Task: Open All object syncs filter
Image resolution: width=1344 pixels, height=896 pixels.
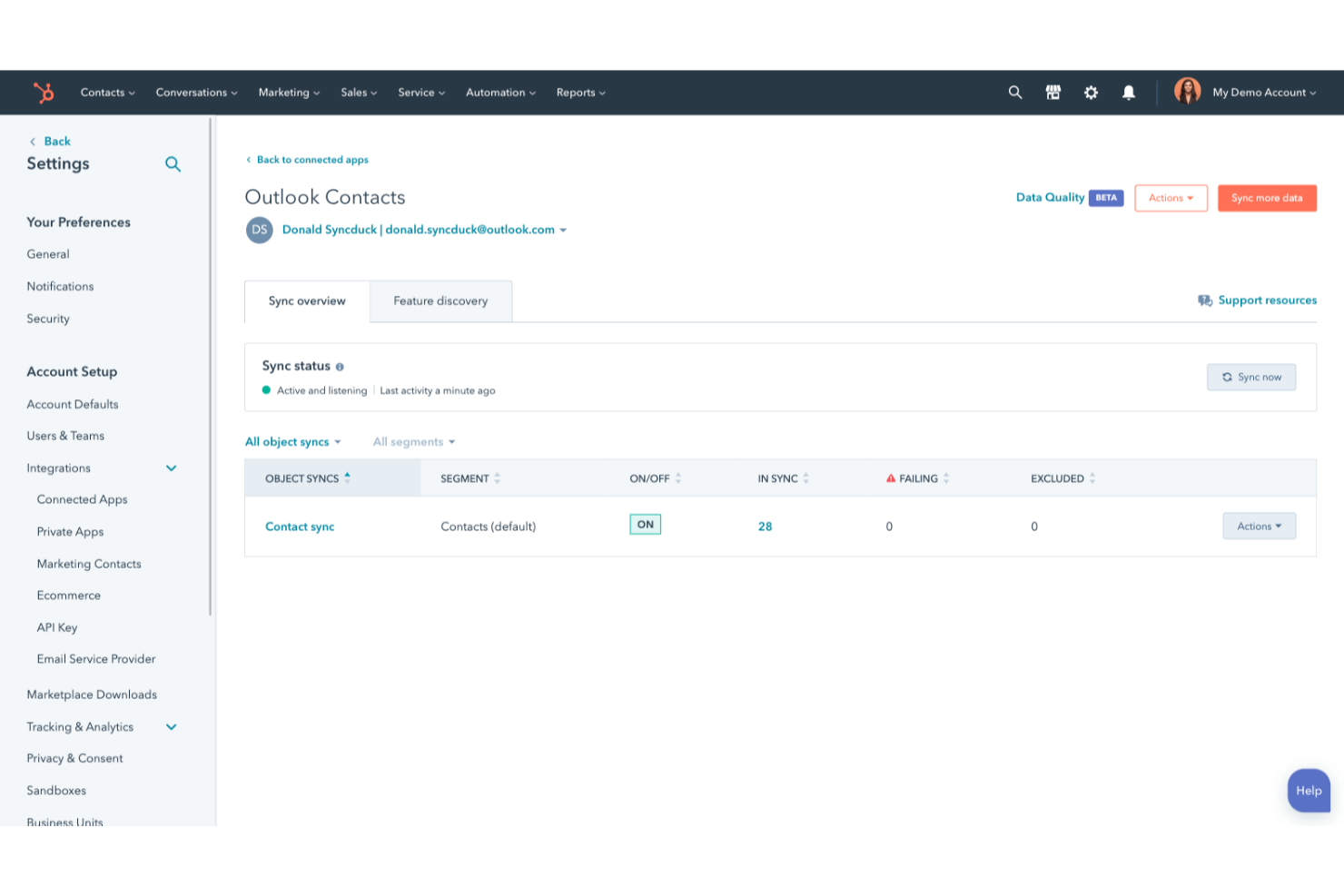Action: pos(292,442)
